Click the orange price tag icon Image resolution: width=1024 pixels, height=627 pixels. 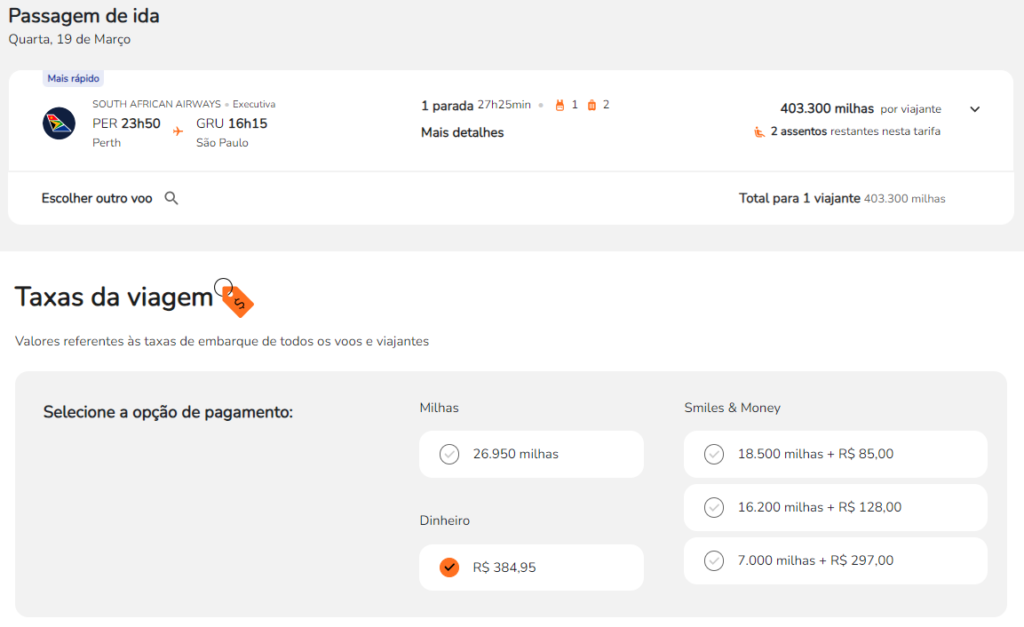click(x=238, y=299)
